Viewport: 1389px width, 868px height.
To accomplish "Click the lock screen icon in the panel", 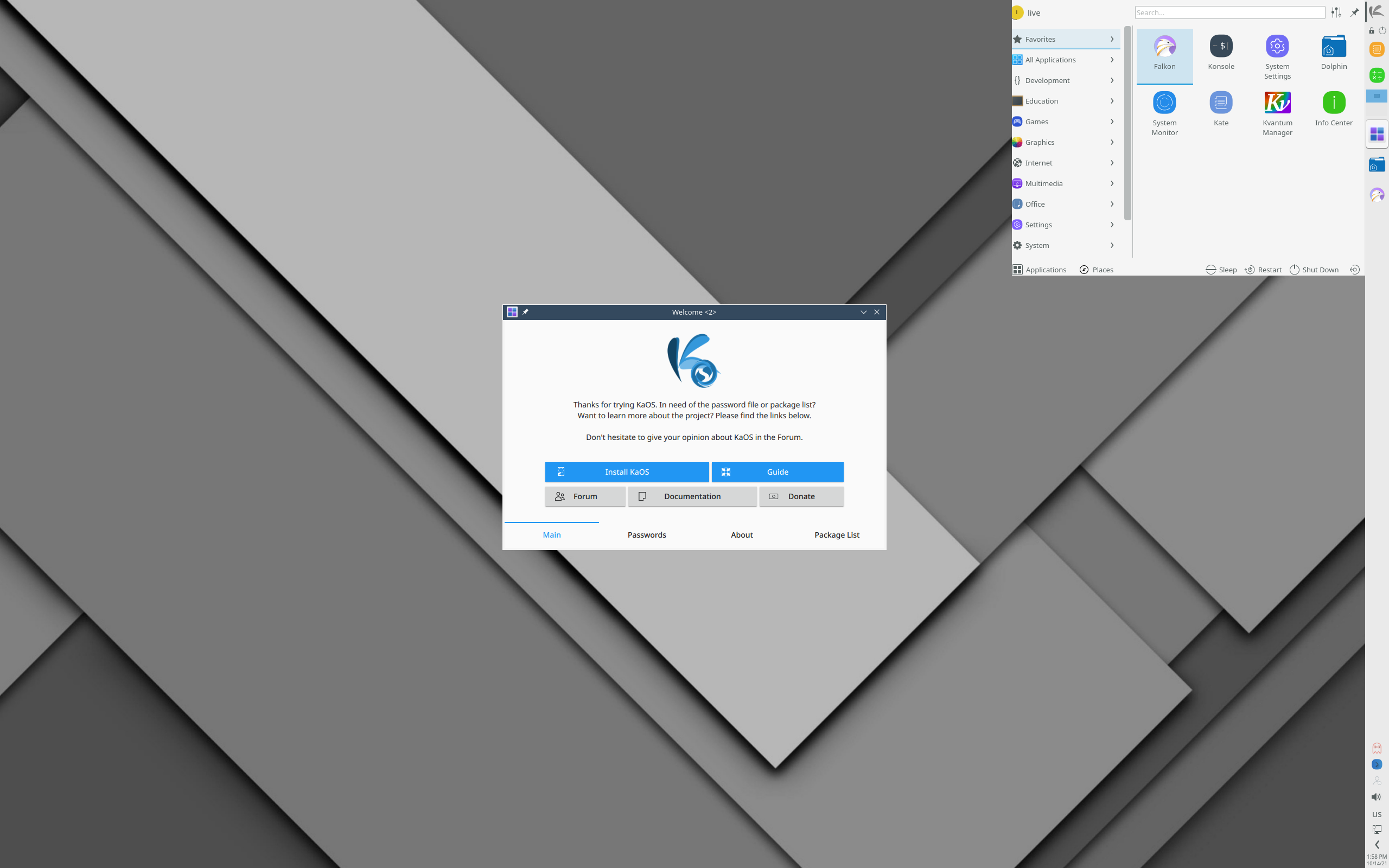I will pyautogui.click(x=1371, y=30).
